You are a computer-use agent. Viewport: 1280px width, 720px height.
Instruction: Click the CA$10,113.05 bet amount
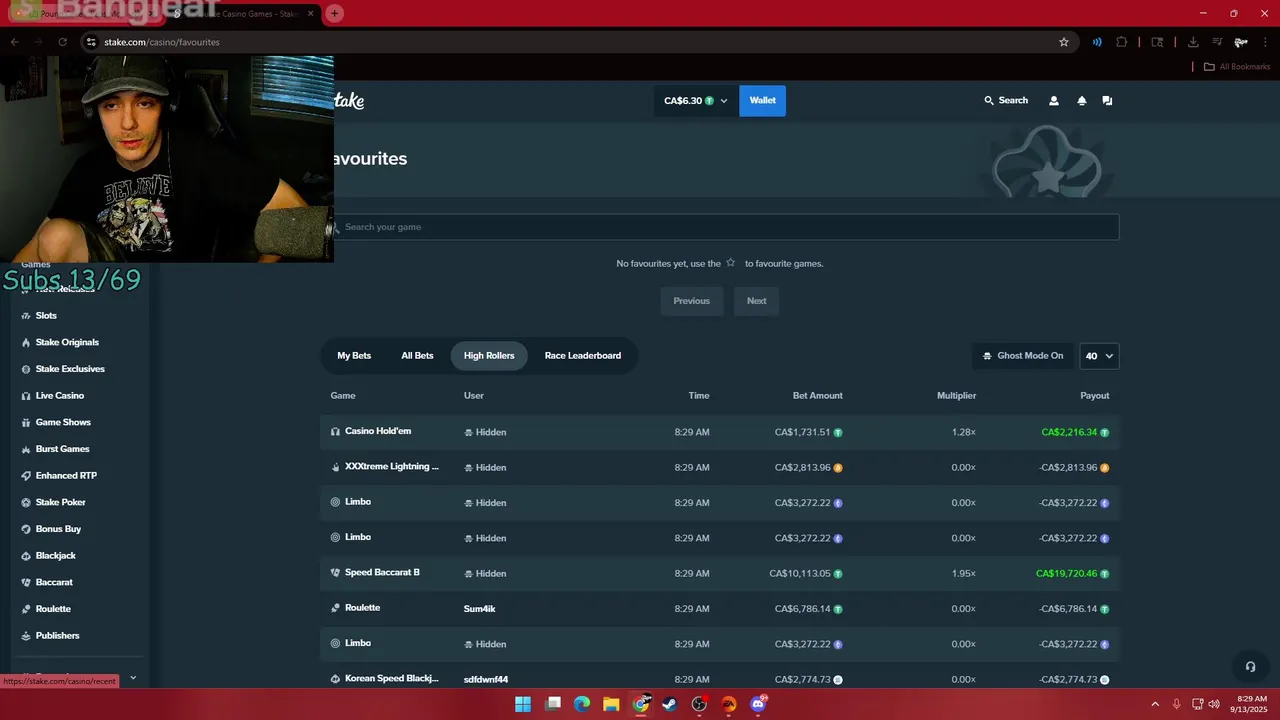800,574
